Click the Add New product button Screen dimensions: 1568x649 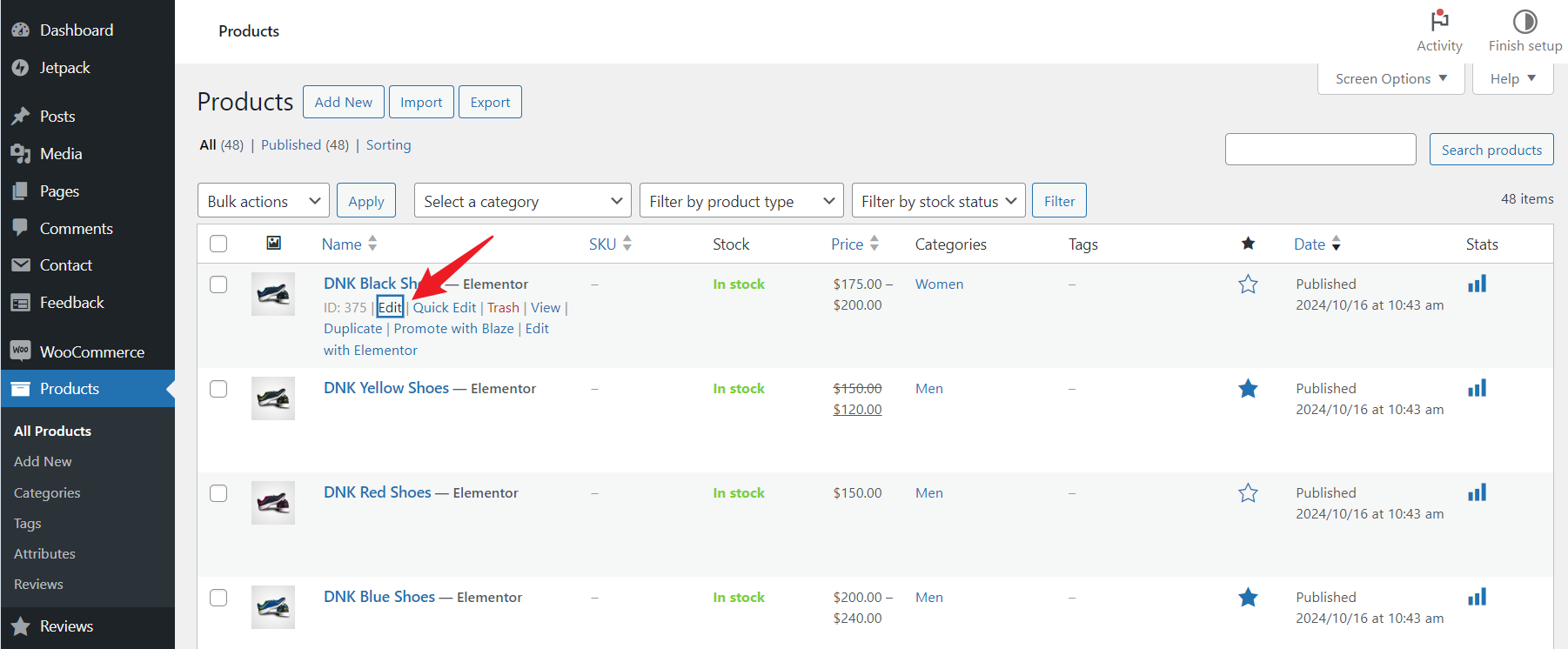point(343,102)
